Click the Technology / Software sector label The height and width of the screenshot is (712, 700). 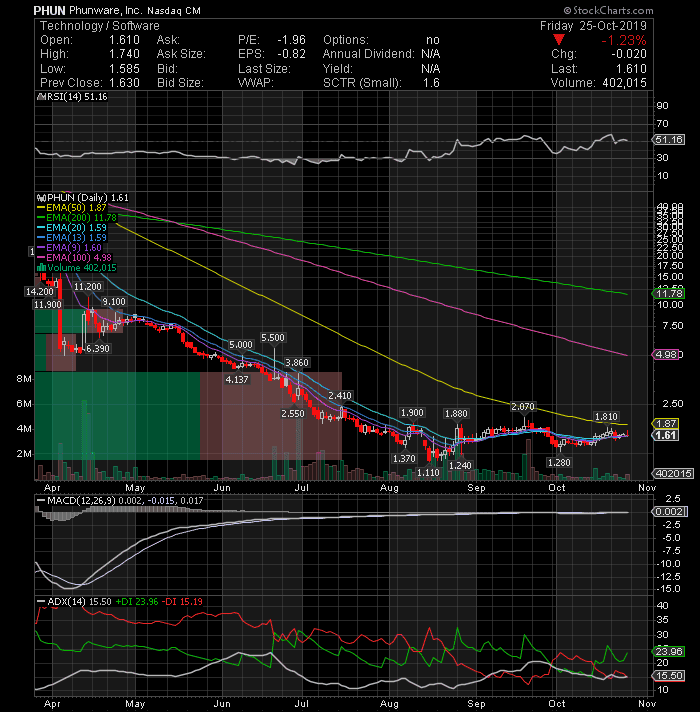[100, 26]
